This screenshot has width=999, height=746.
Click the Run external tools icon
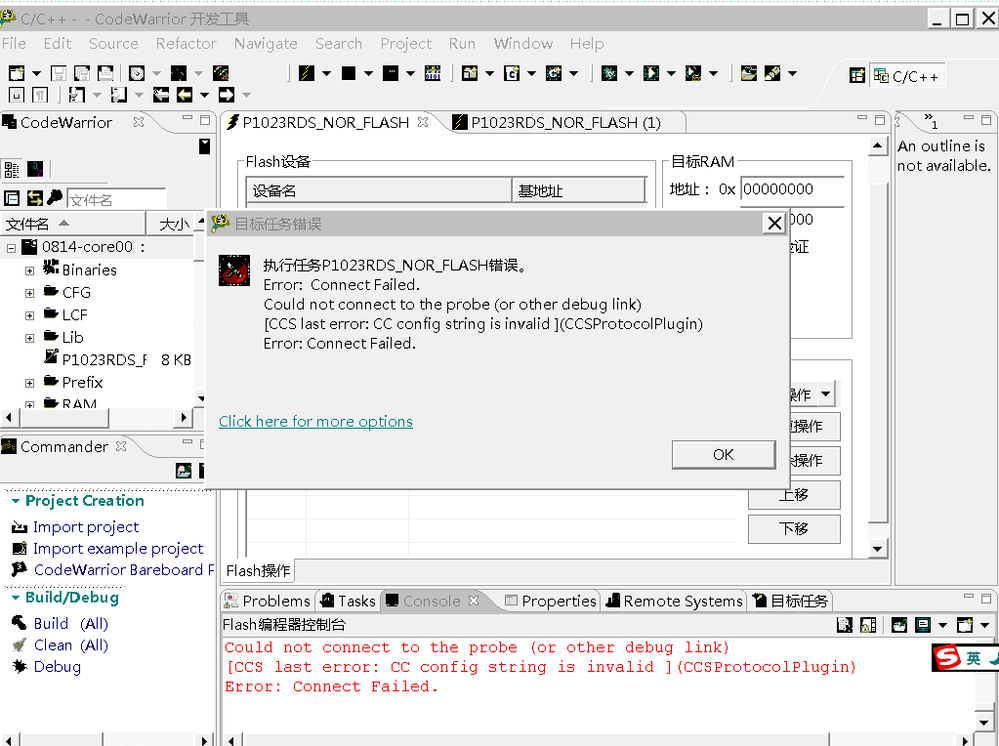[693, 73]
